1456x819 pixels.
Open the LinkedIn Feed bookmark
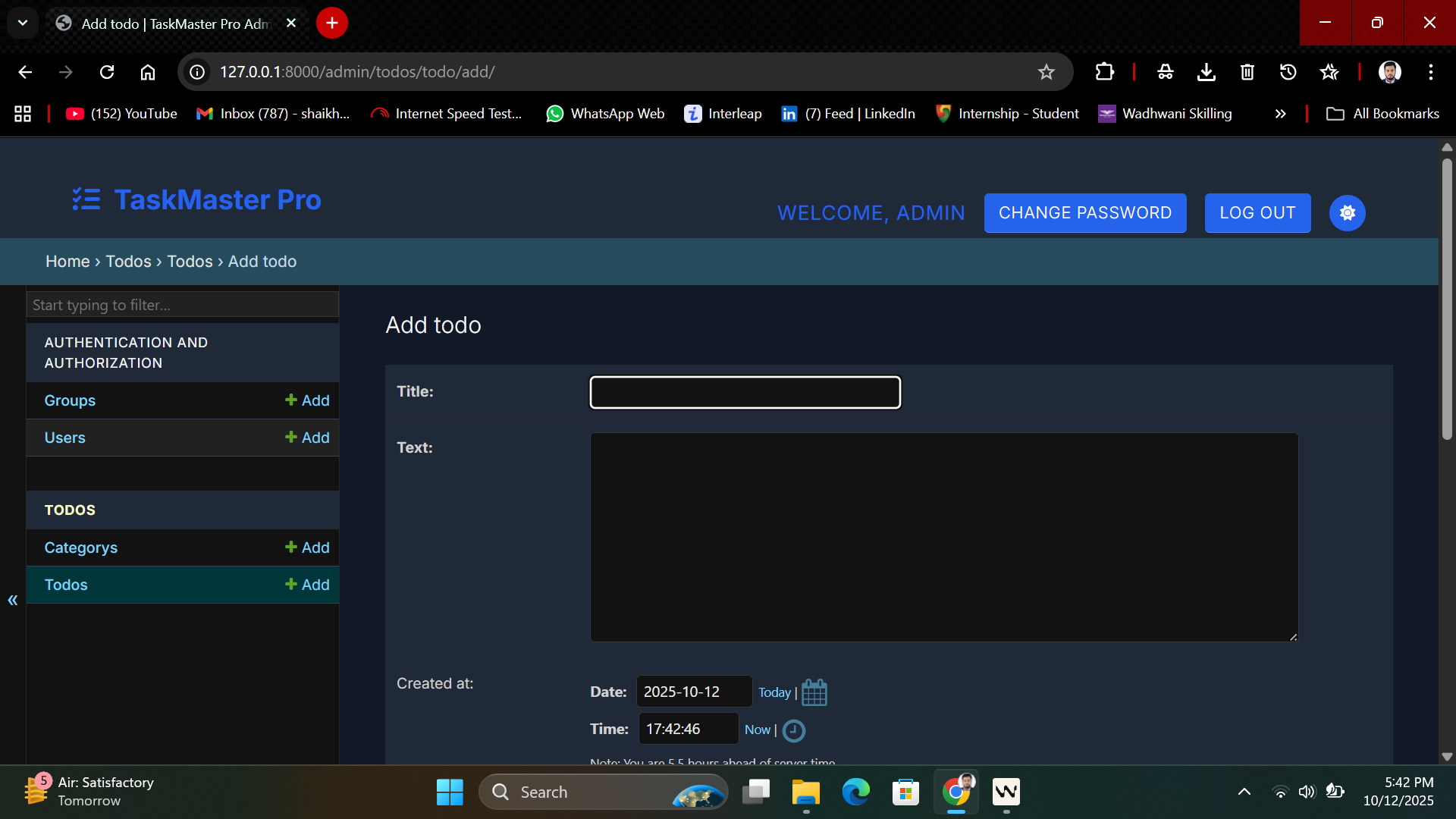pyautogui.click(x=848, y=114)
